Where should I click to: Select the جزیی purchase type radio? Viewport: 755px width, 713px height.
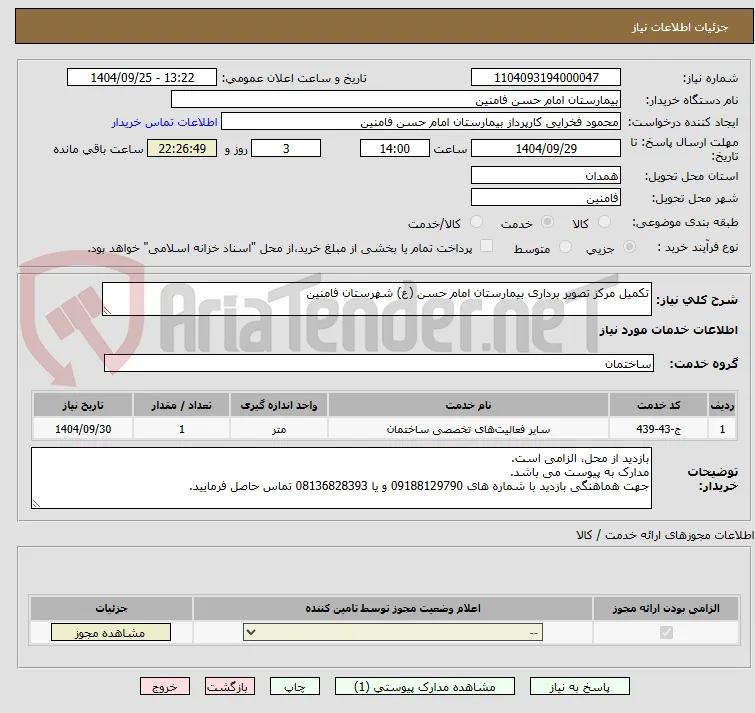click(629, 247)
